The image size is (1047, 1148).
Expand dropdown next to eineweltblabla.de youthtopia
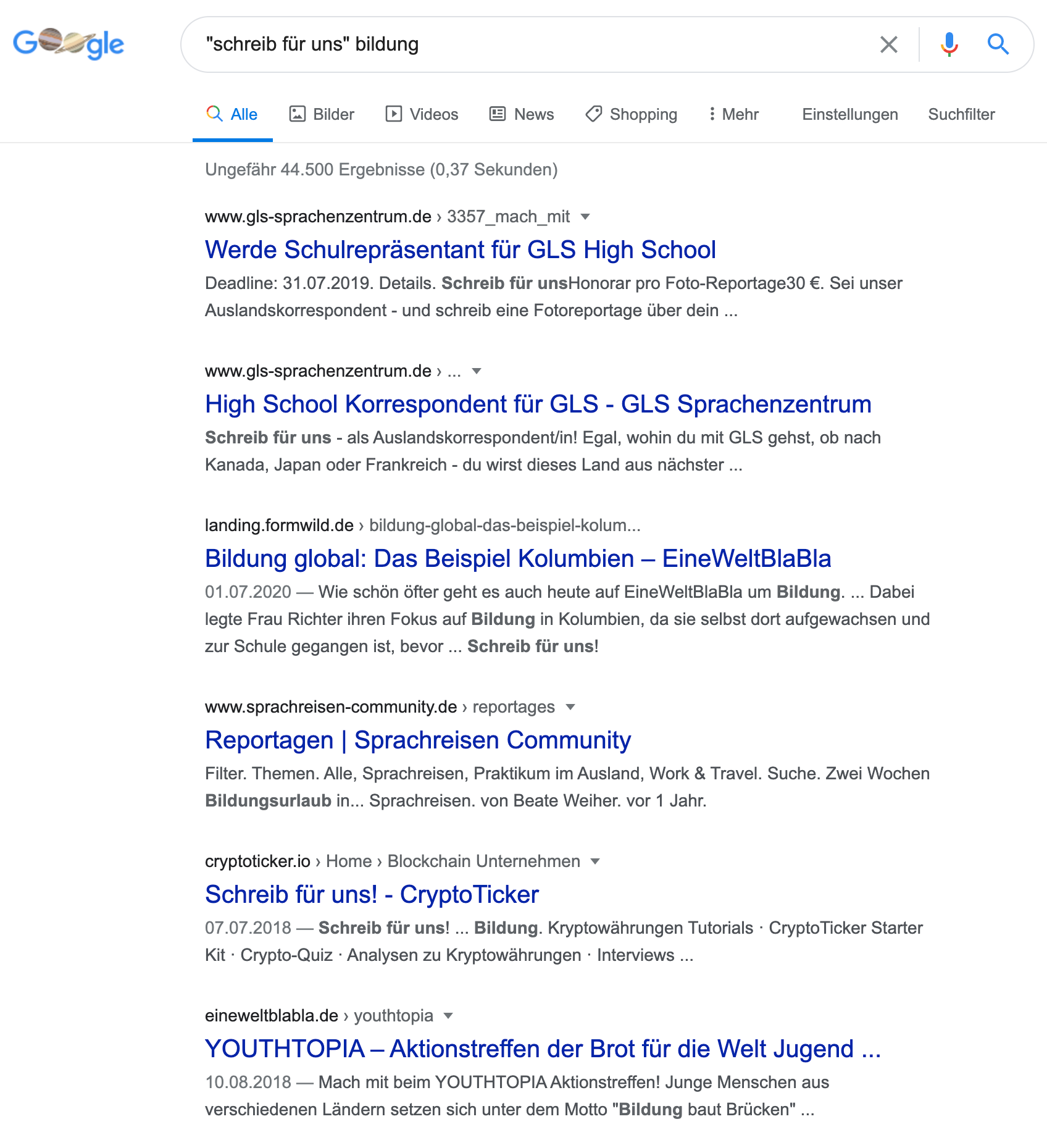449,1016
